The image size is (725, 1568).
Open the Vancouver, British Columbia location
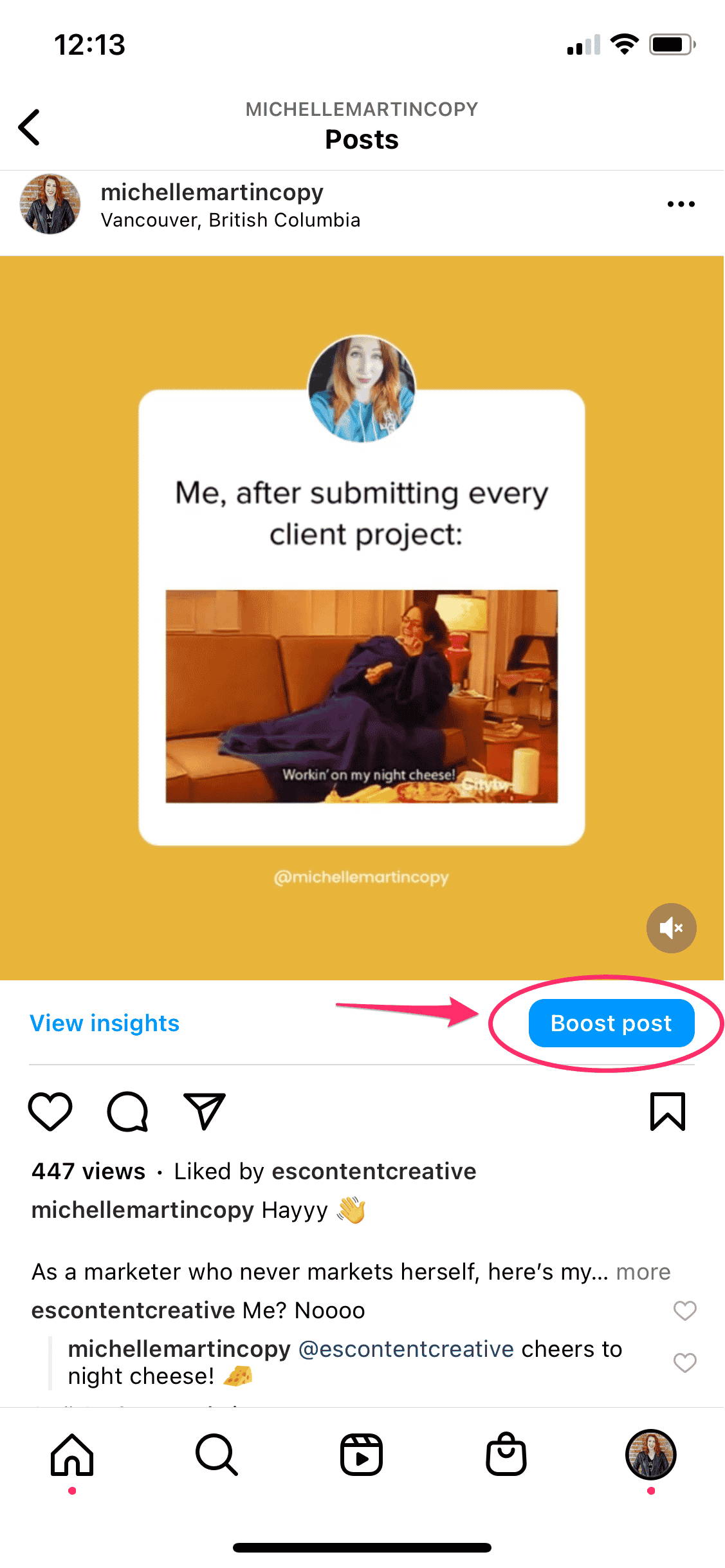(x=230, y=220)
